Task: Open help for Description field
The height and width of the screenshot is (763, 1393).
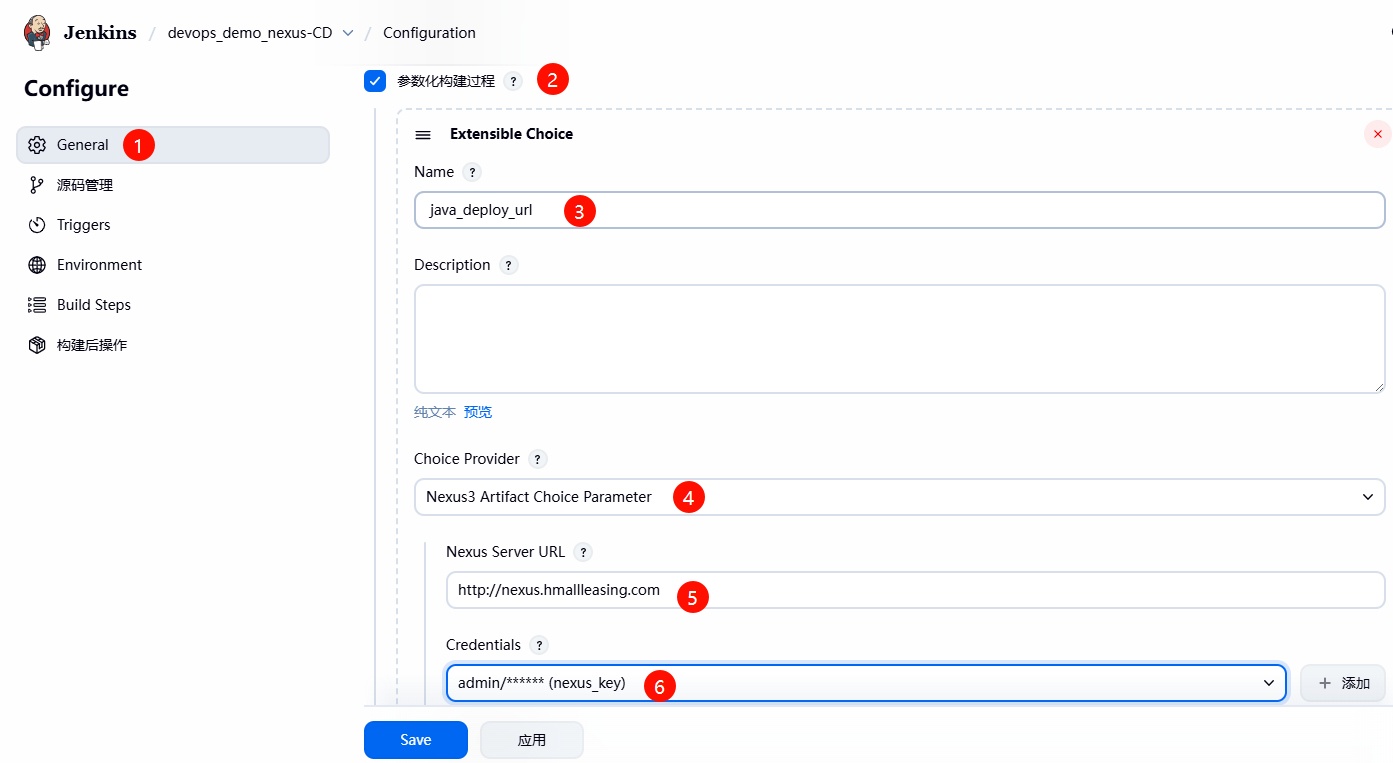Action: coord(509,265)
